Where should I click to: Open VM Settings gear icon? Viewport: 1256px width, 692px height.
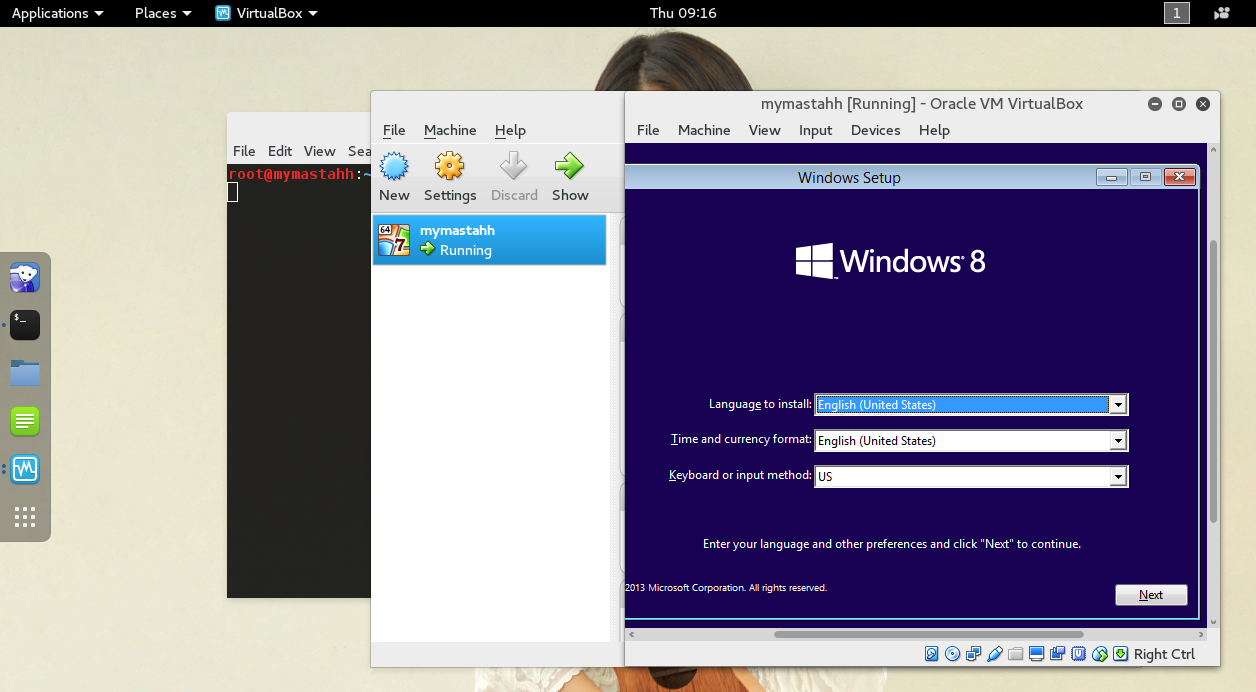(450, 166)
